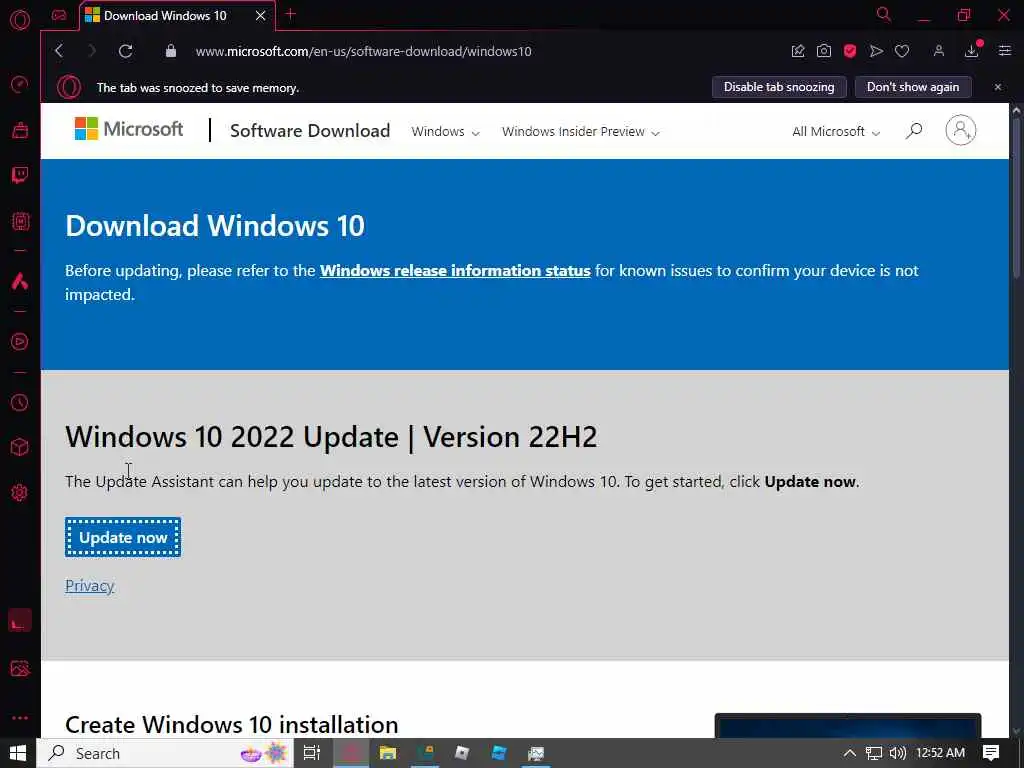Sign in with Microsoft account icon
Image resolution: width=1024 pixels, height=768 pixels.
[961, 131]
